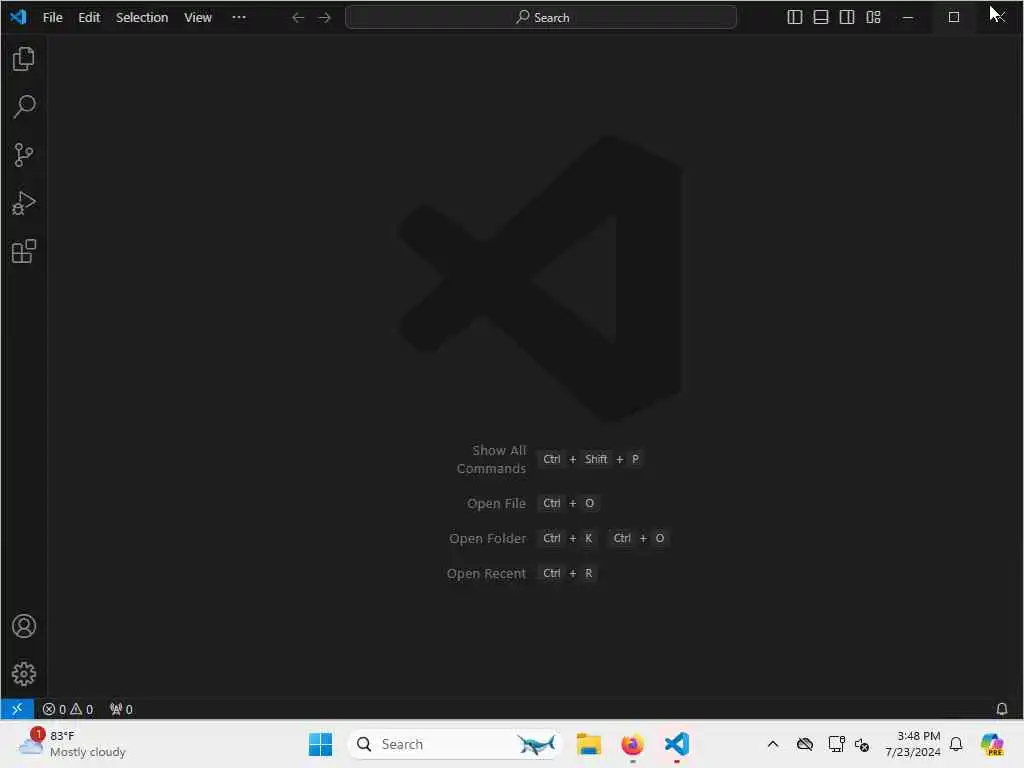Click the VS Code logo in the title bar
Screen dimensions: 1024x768
pos(18,17)
